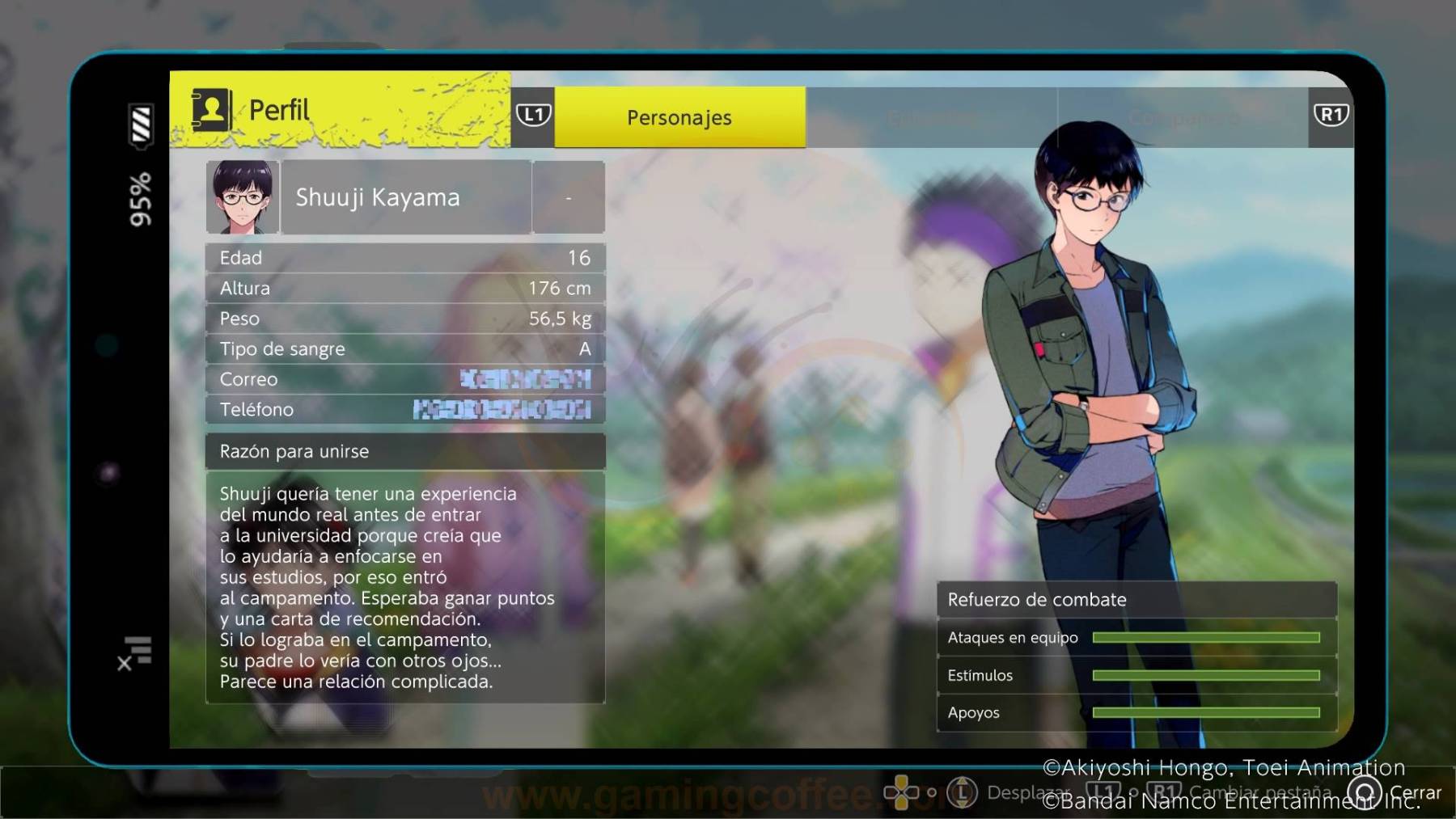Viewport: 1456px width, 819px height.
Task: Click the Teléfono row
Action: pos(405,410)
